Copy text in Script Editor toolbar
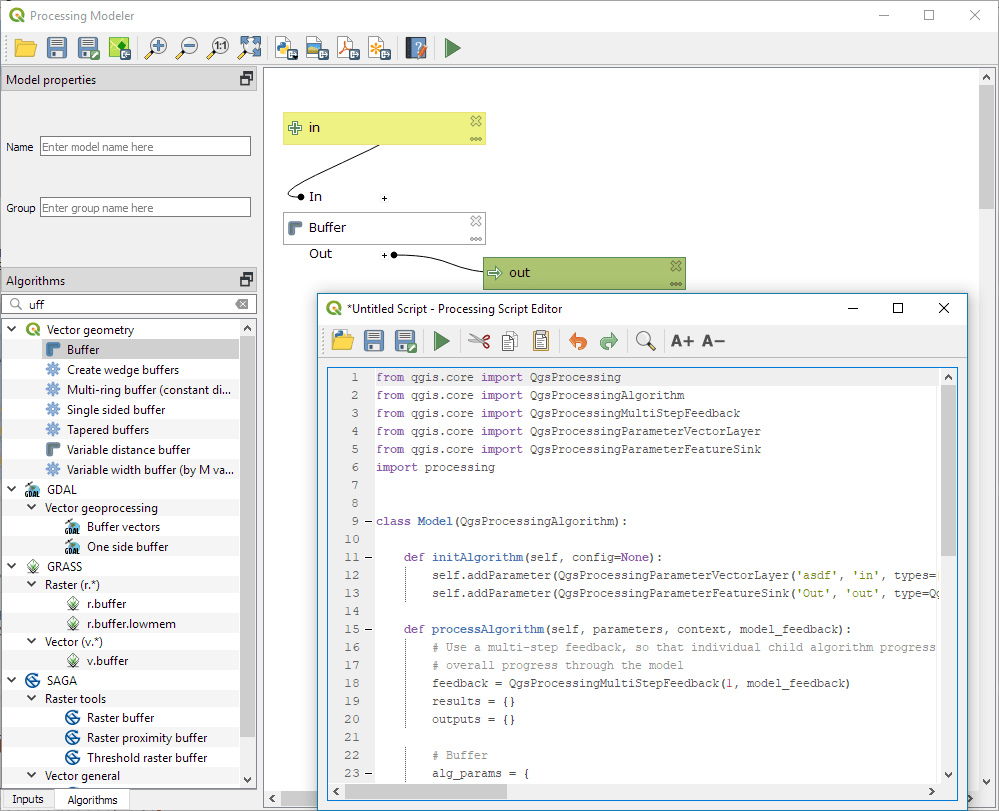This screenshot has width=999, height=811. tap(510, 341)
